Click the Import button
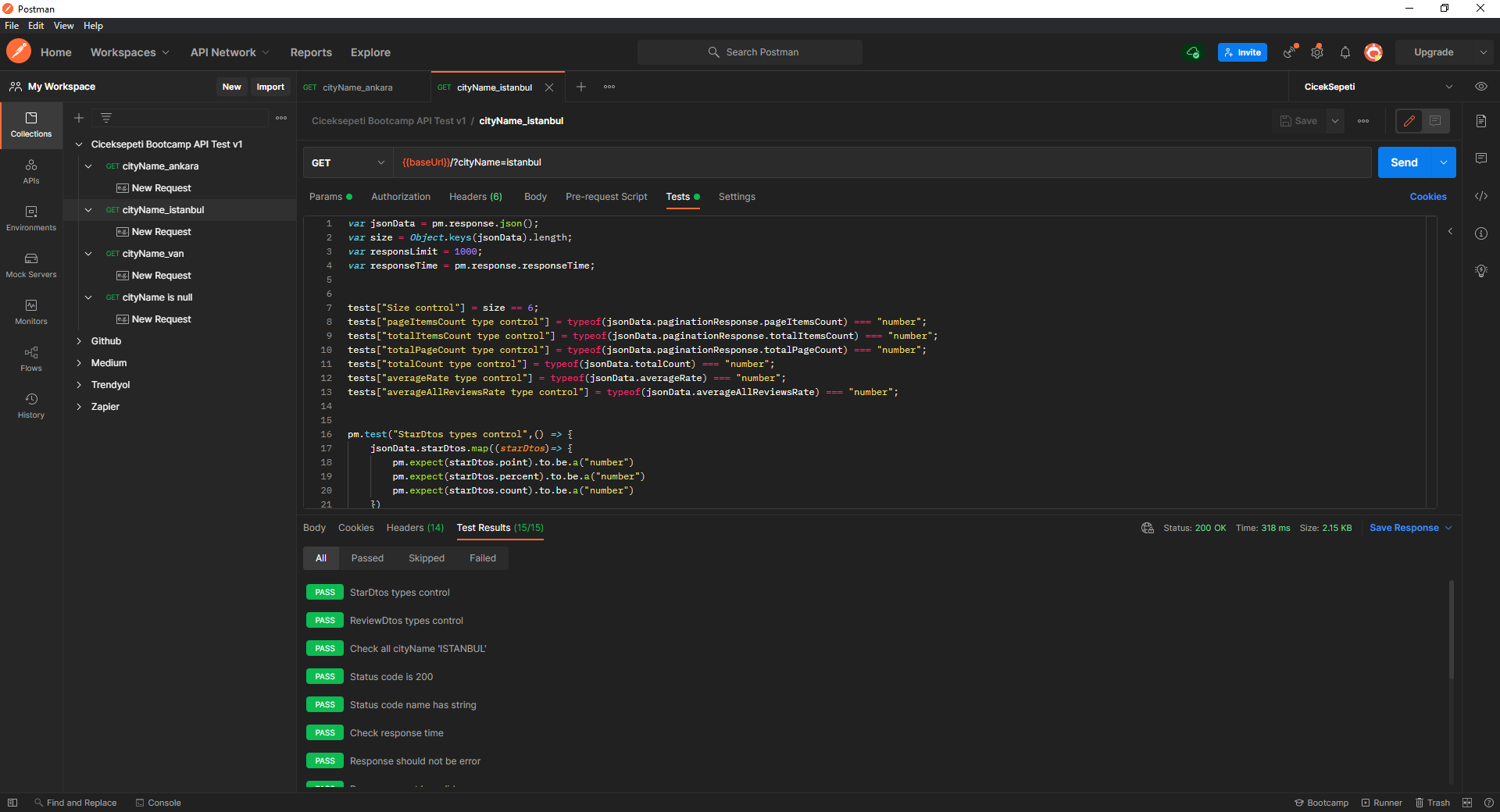The image size is (1500, 812). 270,87
